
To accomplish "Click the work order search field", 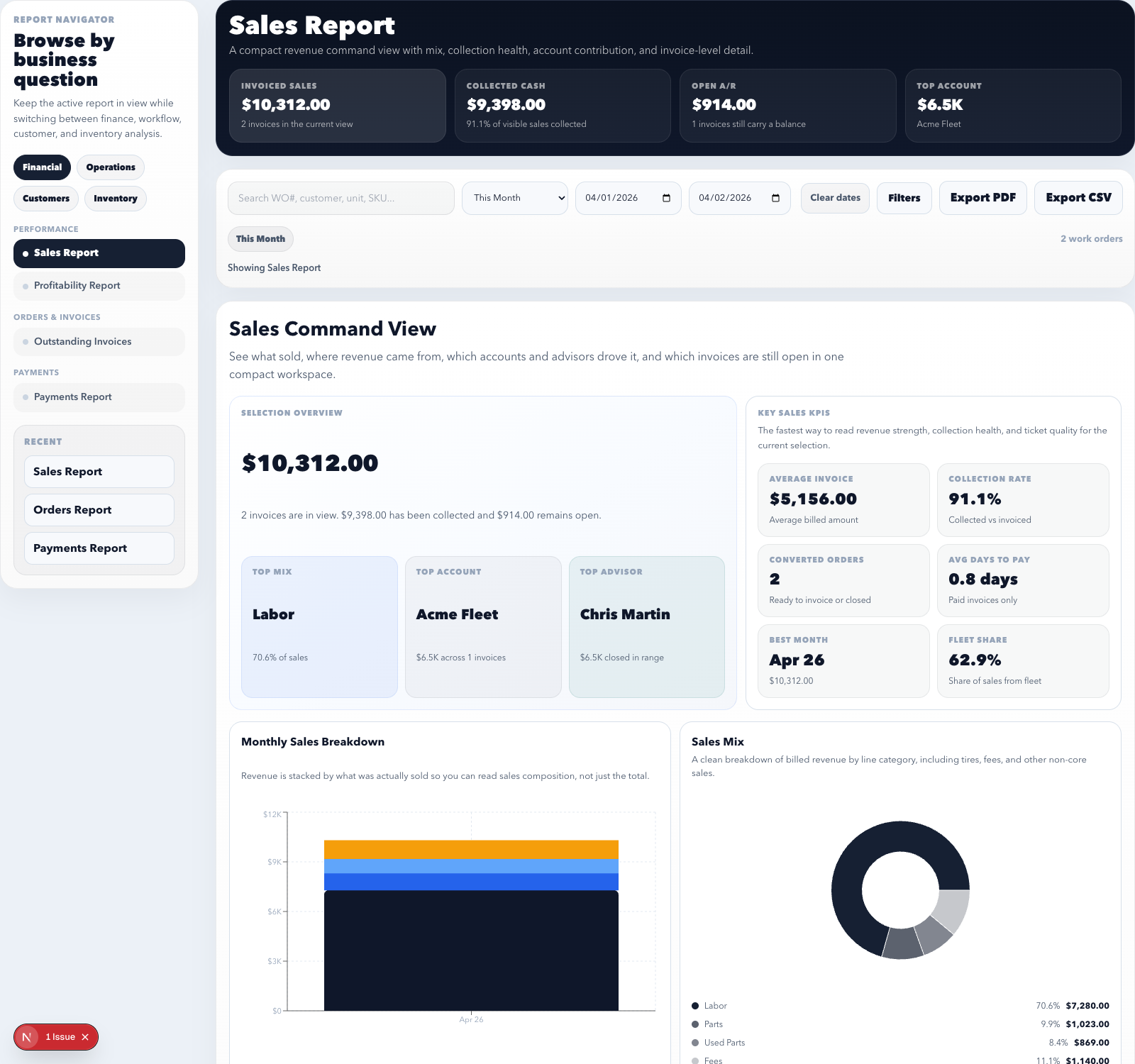I will tap(340, 198).
